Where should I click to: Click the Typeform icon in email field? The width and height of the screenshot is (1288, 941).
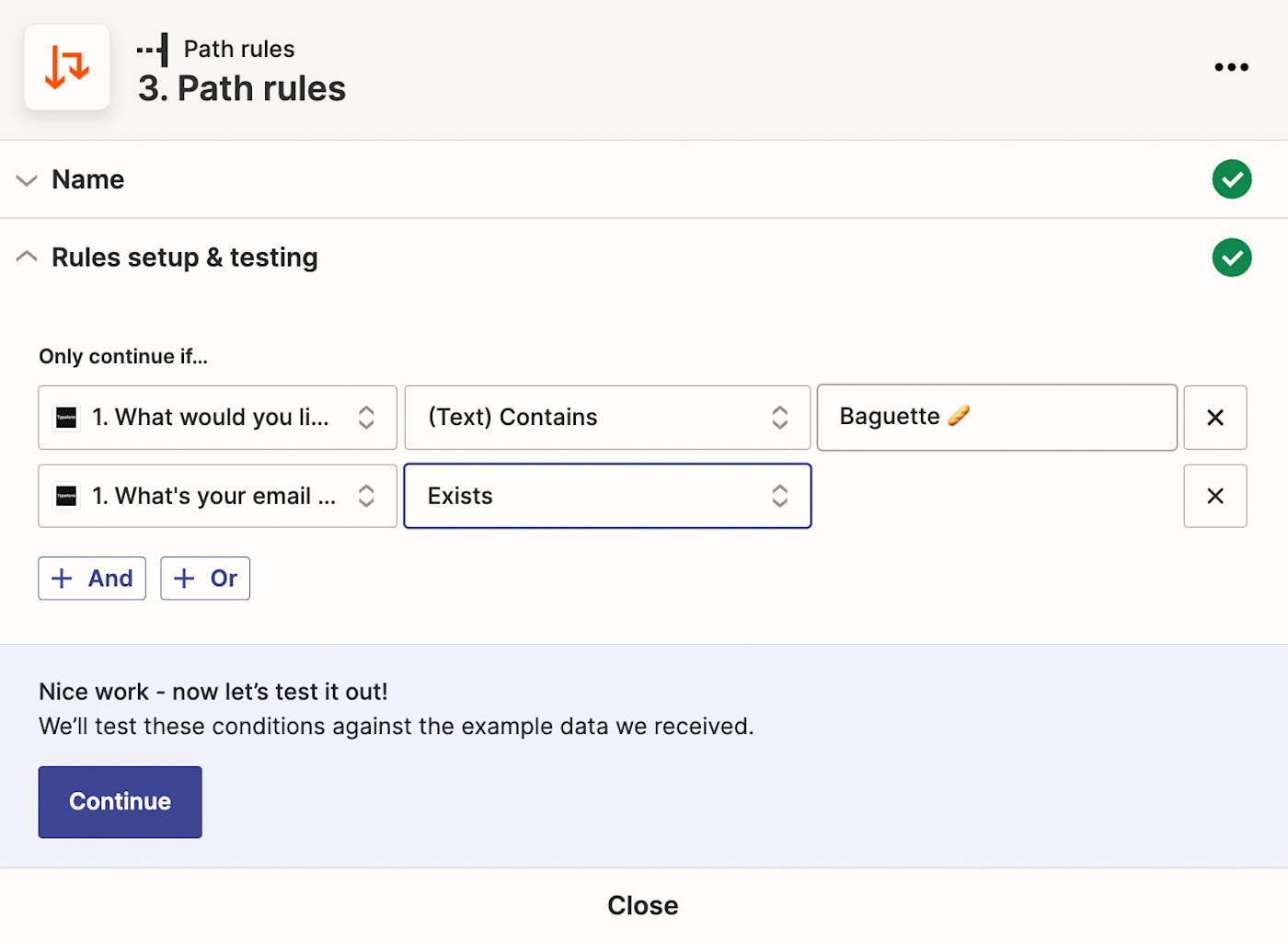pyautogui.click(x=67, y=496)
